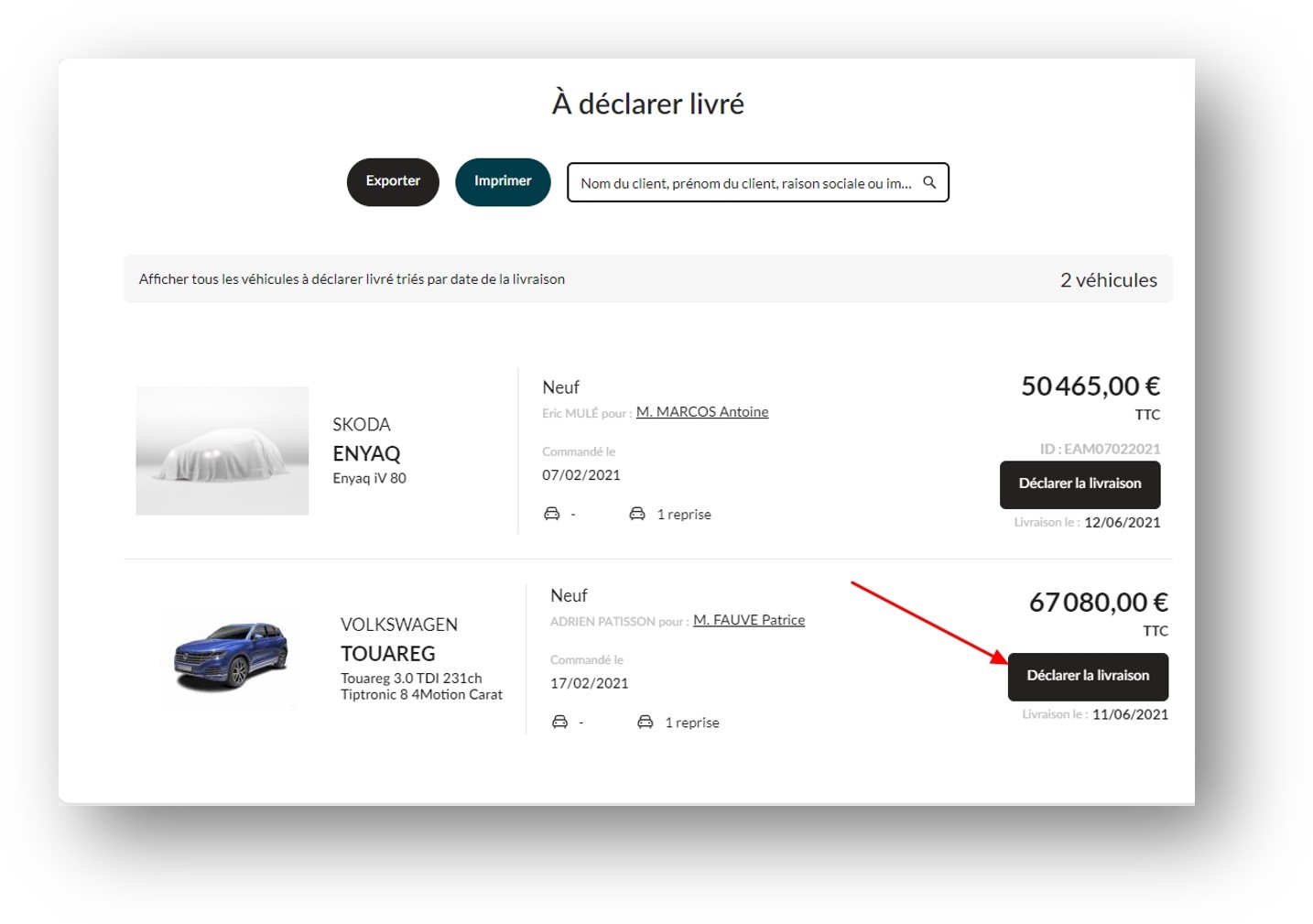The image size is (1313, 924).
Task: Open client M. MARCOS Antoine link
Action: tap(702, 412)
